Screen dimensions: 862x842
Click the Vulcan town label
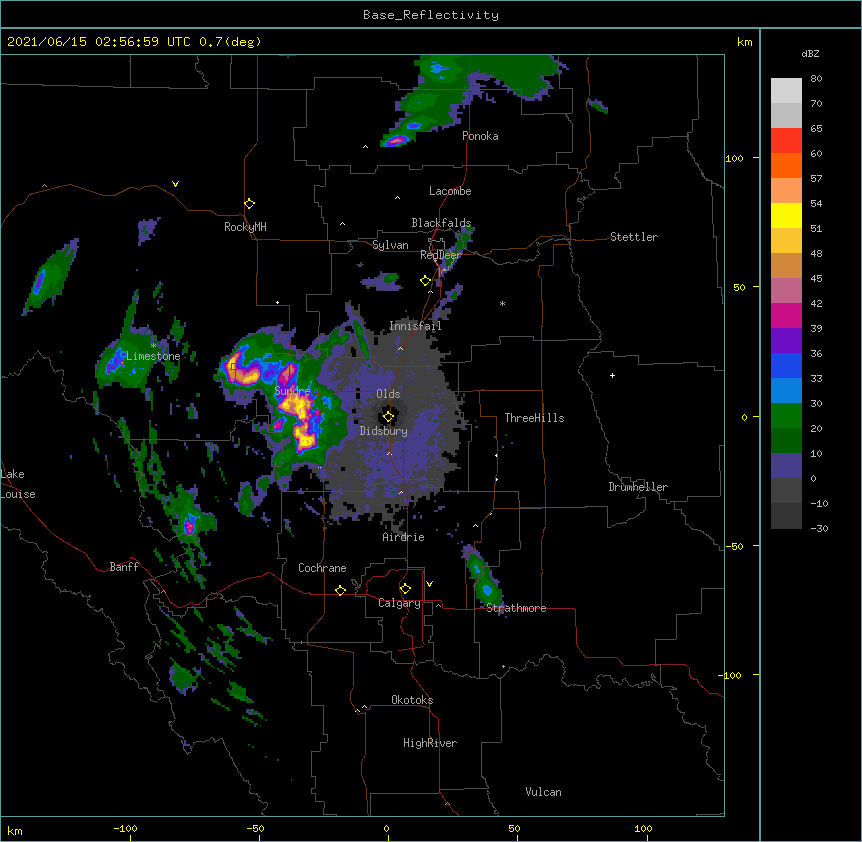click(x=543, y=792)
